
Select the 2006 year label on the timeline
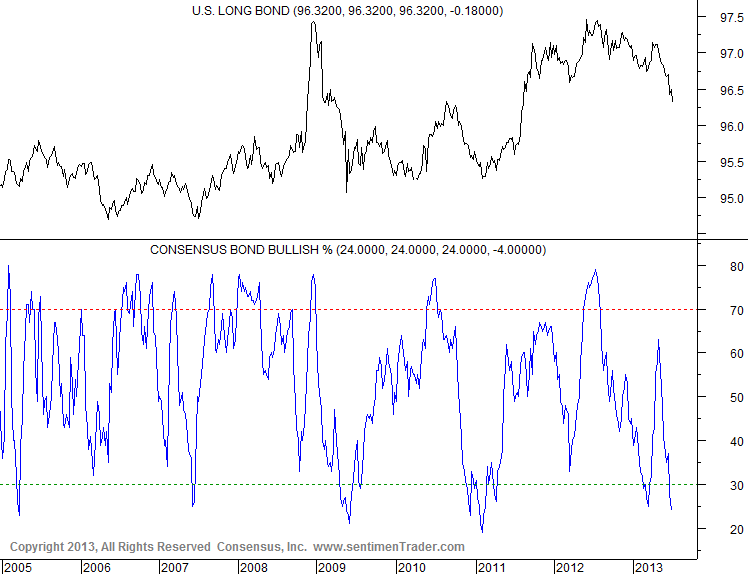[96, 567]
